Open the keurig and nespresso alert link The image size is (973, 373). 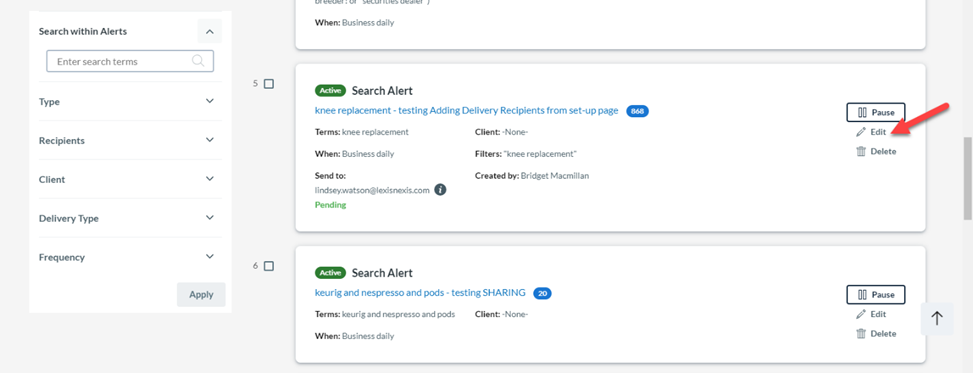(x=420, y=293)
